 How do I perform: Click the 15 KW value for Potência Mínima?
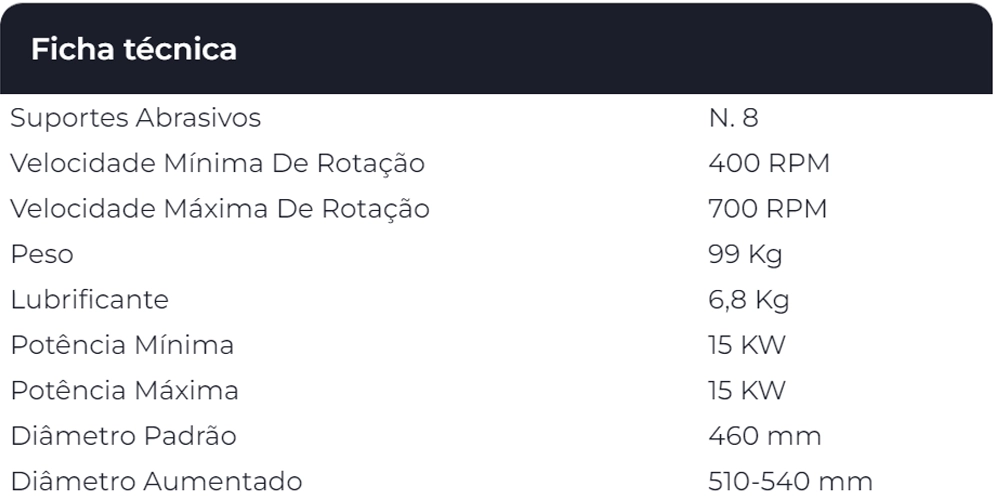pyautogui.click(x=746, y=345)
